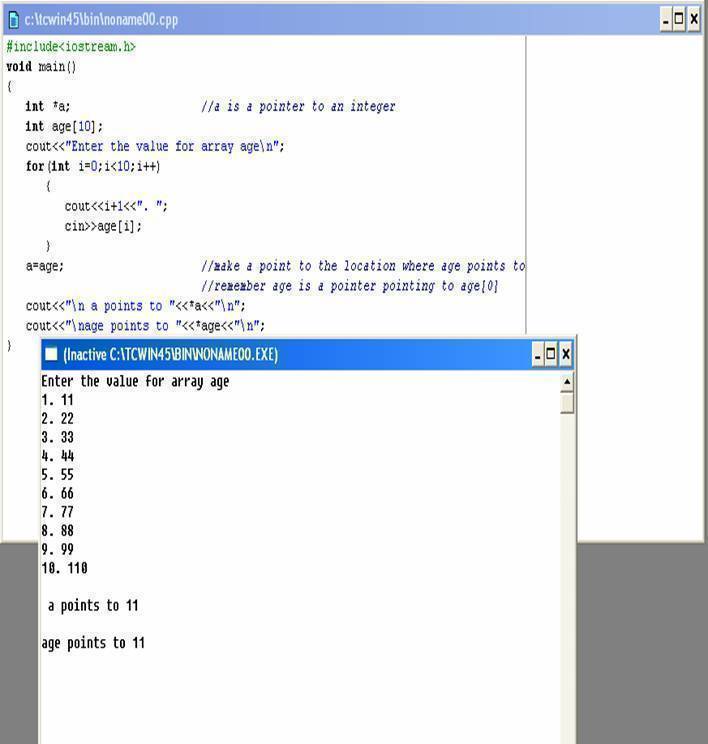Click the cout 'Enter the value for array age' line

point(155,146)
